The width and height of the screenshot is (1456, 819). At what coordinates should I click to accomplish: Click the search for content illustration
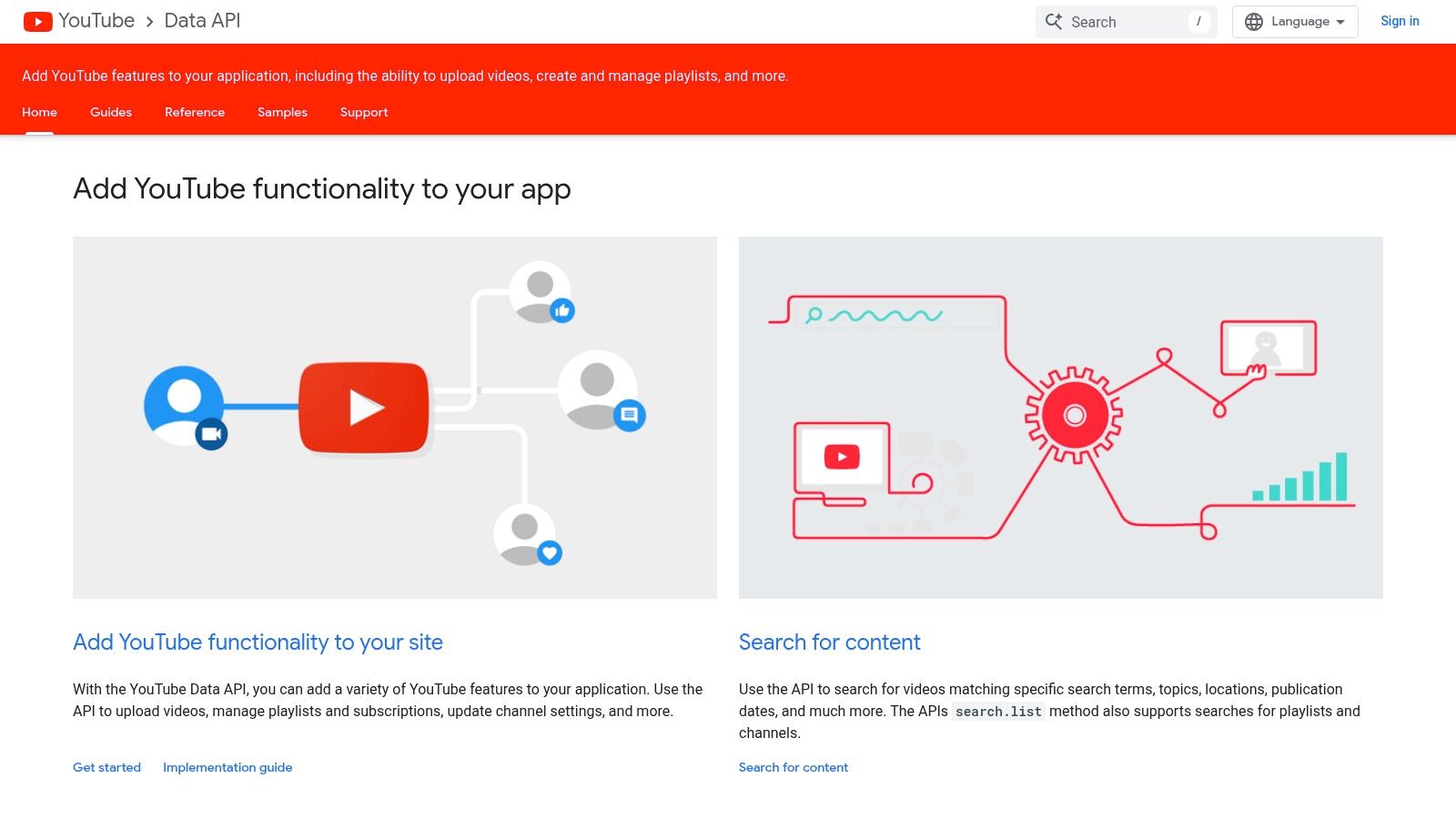(1061, 418)
